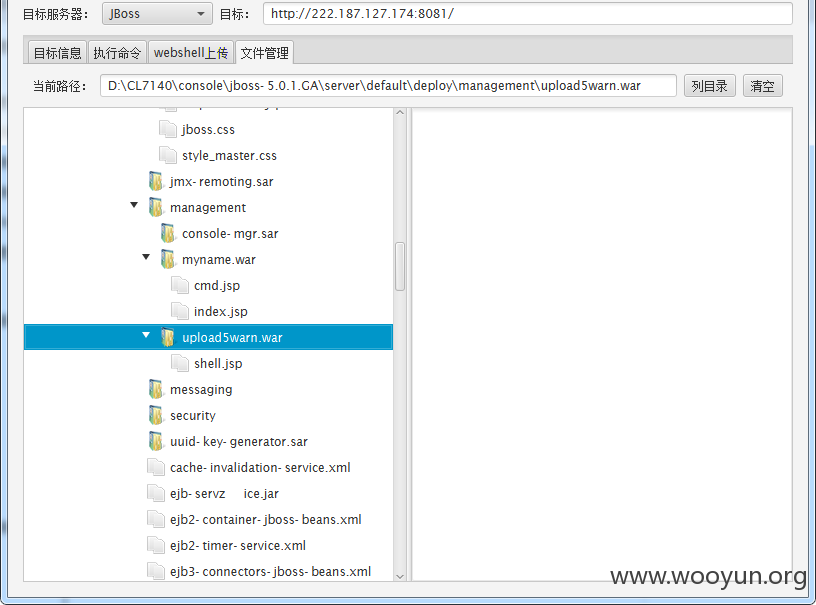Click the myname.war archive icon
The height and width of the screenshot is (605, 816).
tap(168, 259)
